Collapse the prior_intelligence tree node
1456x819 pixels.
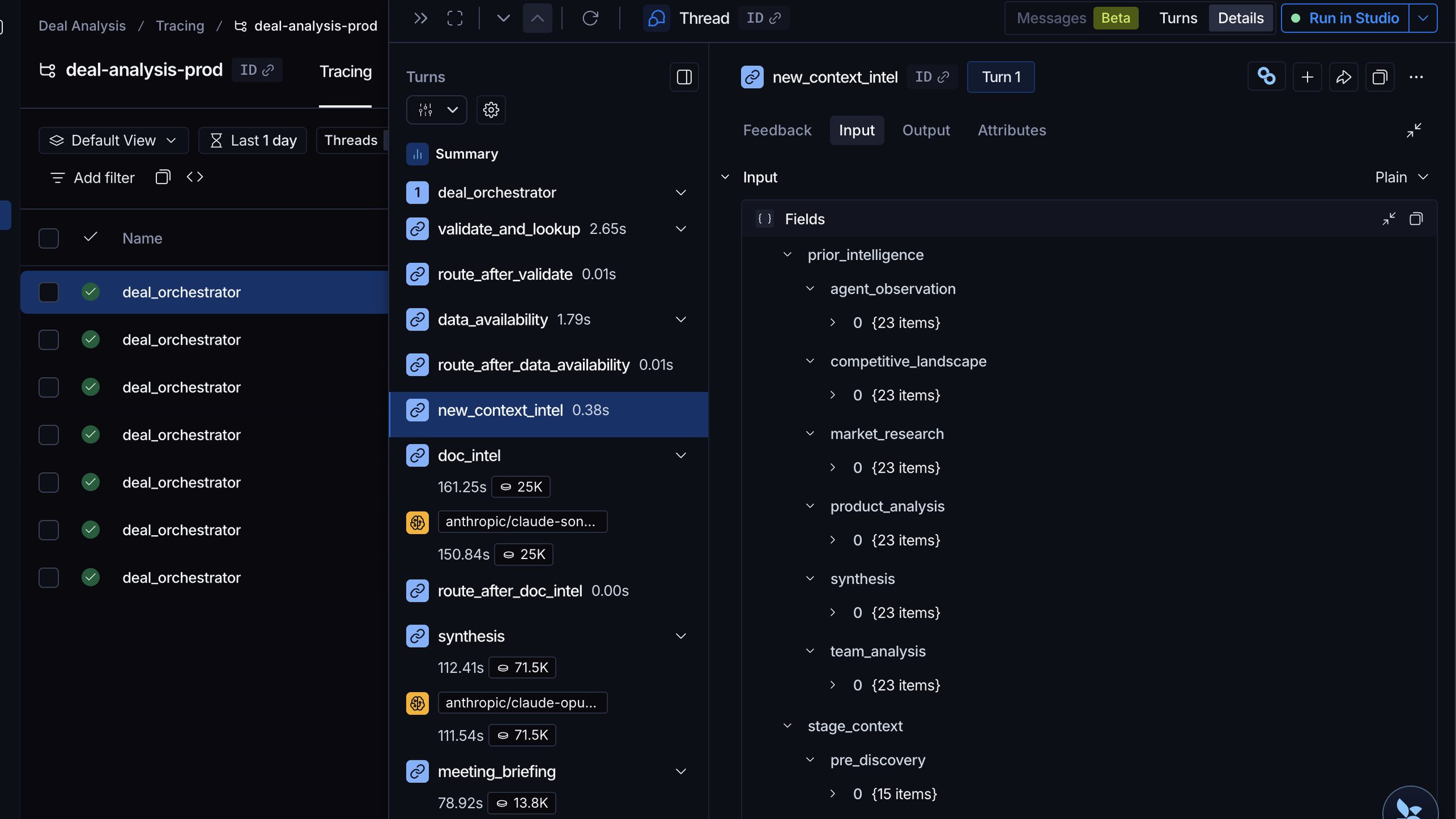(x=788, y=255)
